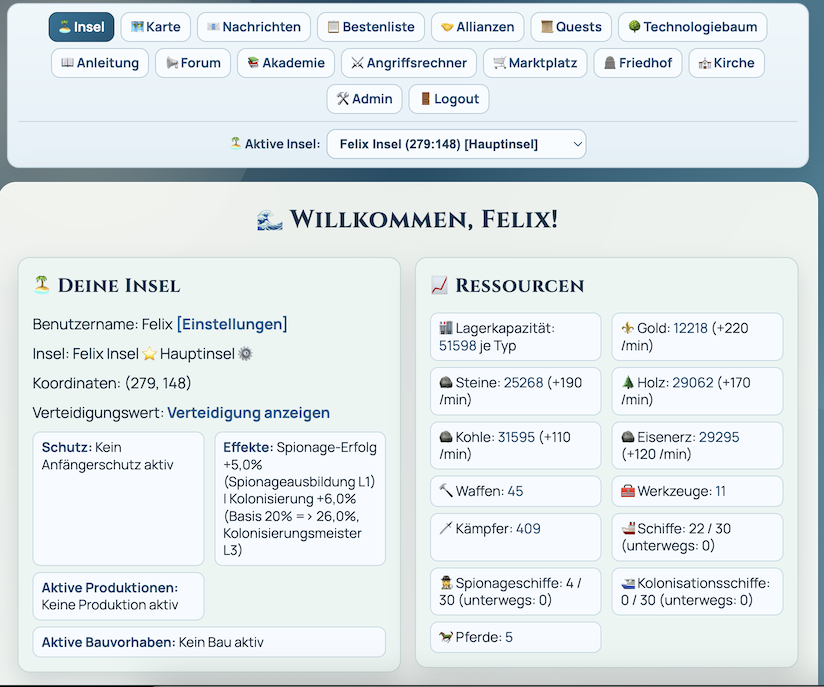Click the spy icon beside Spionageschiffe
The width and height of the screenshot is (824, 687).
pyautogui.click(x=446, y=583)
